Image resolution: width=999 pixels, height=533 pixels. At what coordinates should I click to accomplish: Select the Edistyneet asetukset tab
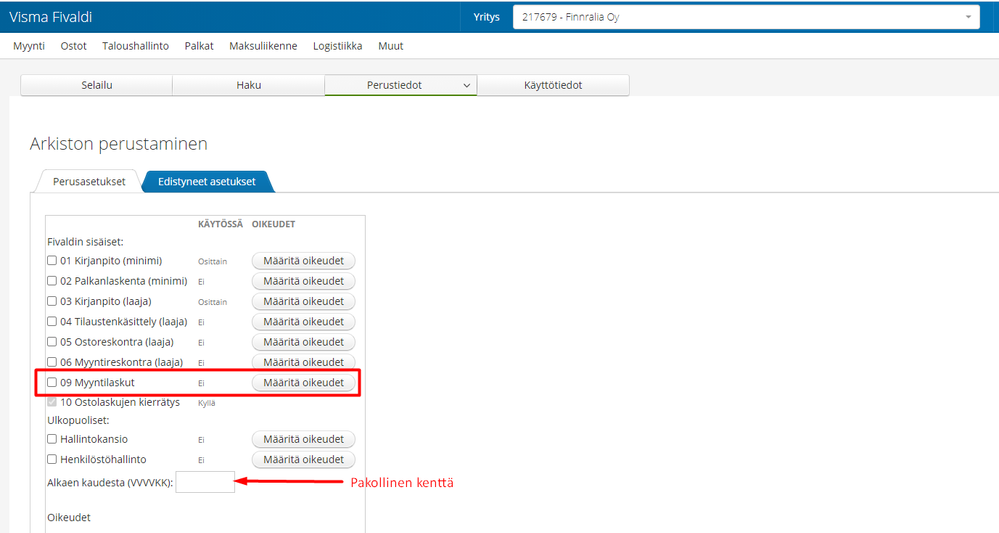click(x=207, y=181)
